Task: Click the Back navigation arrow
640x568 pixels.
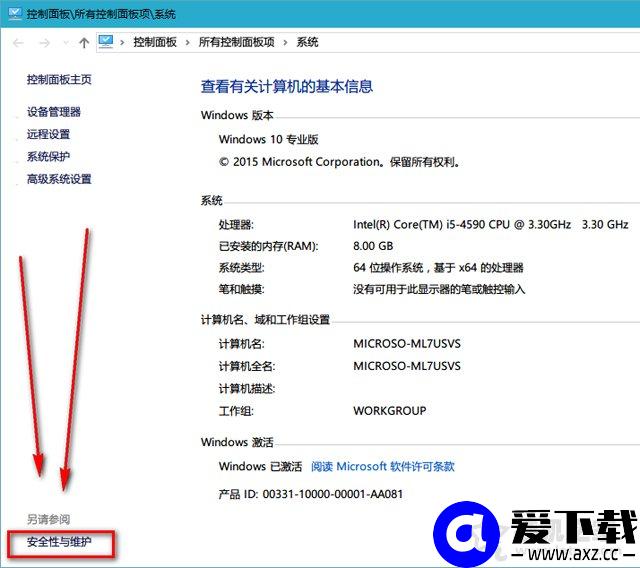Action: (x=18, y=42)
